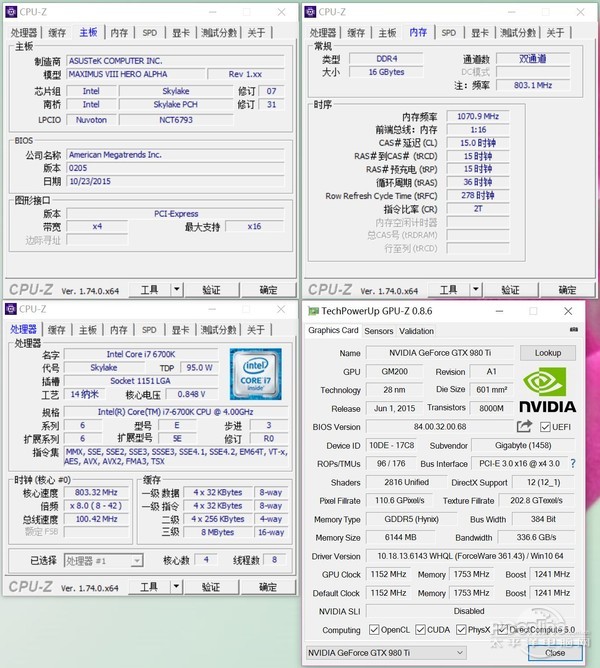This screenshot has height=668, width=600.
Task: Click 验证 in the Intel Core i7 window
Action: tap(212, 586)
